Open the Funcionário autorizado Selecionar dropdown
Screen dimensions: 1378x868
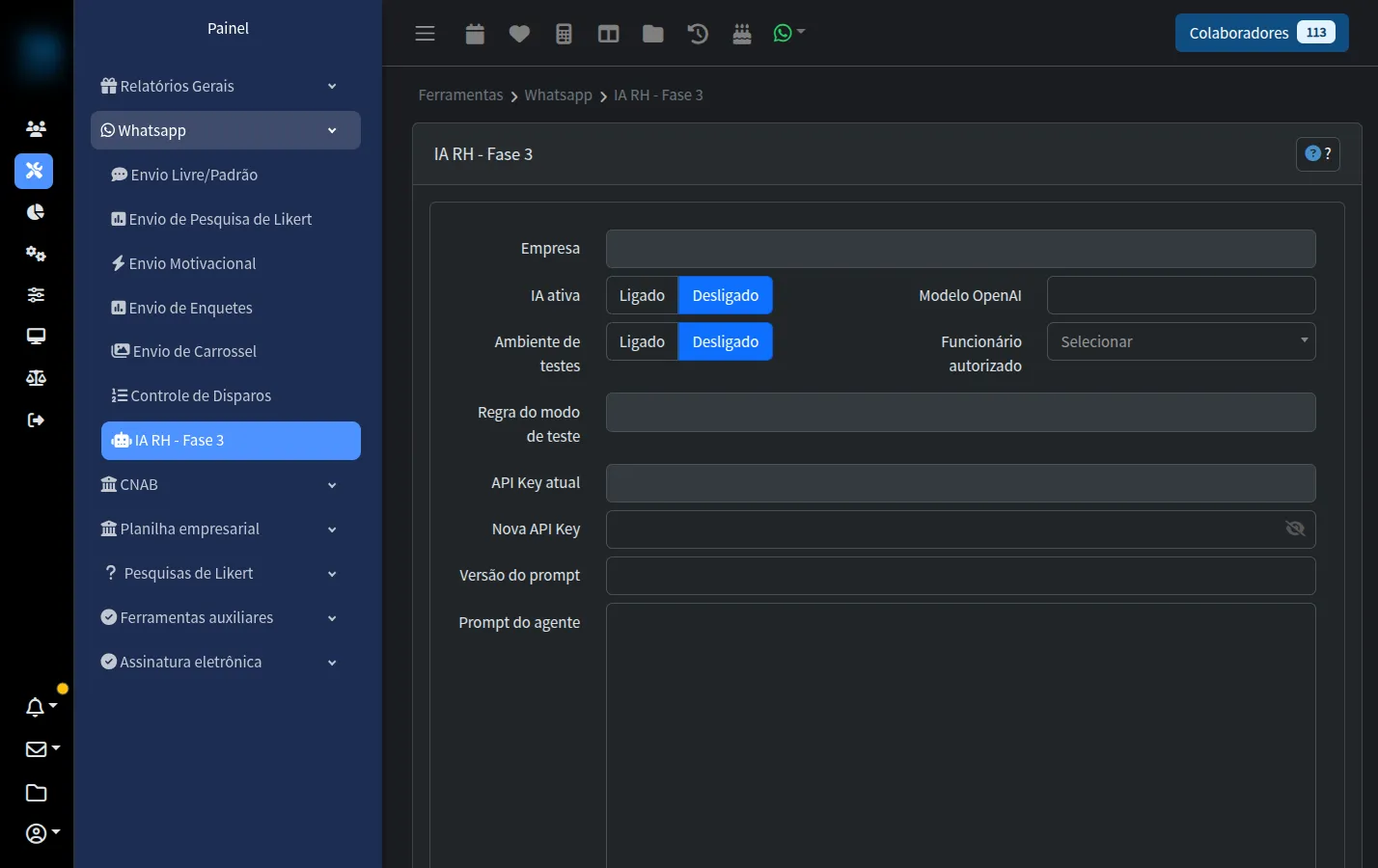click(x=1181, y=341)
